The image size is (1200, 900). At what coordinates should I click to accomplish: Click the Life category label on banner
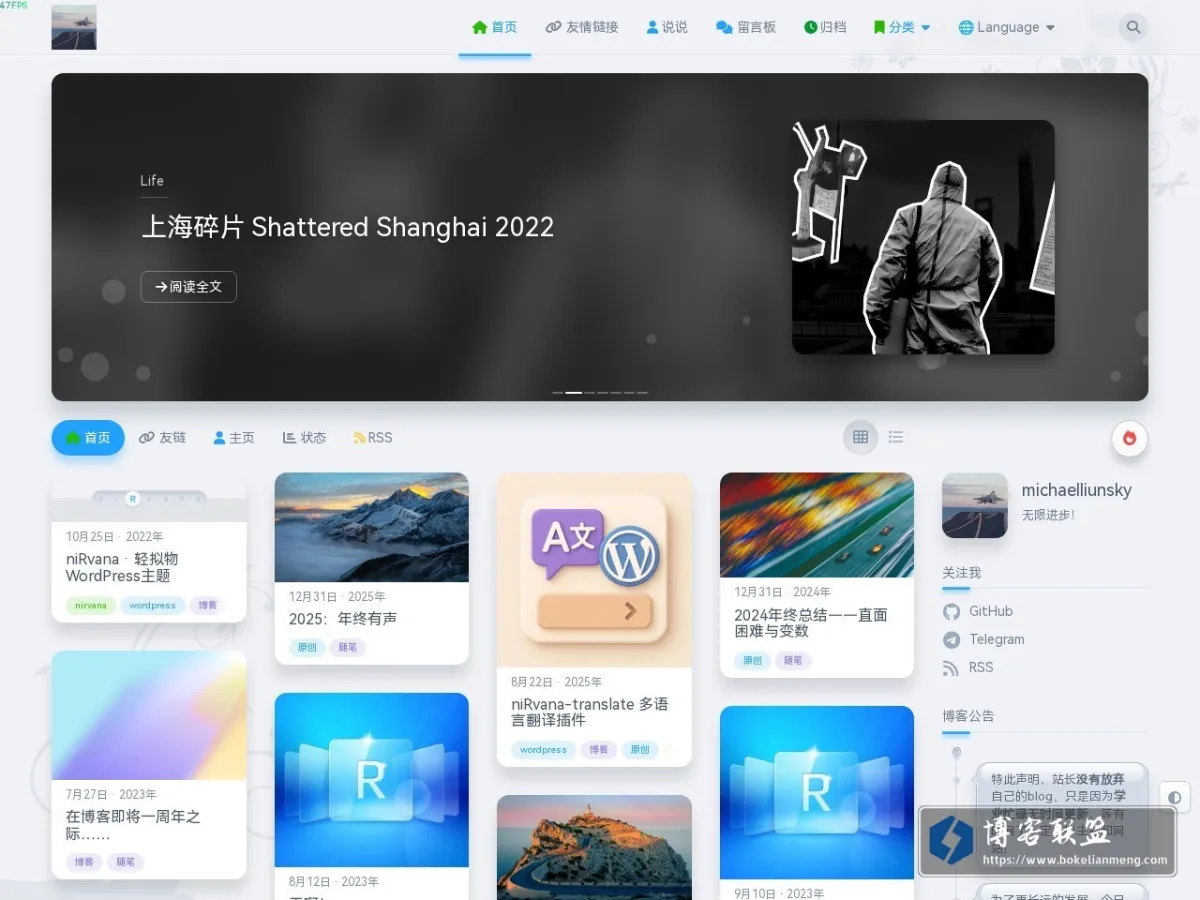(x=152, y=181)
